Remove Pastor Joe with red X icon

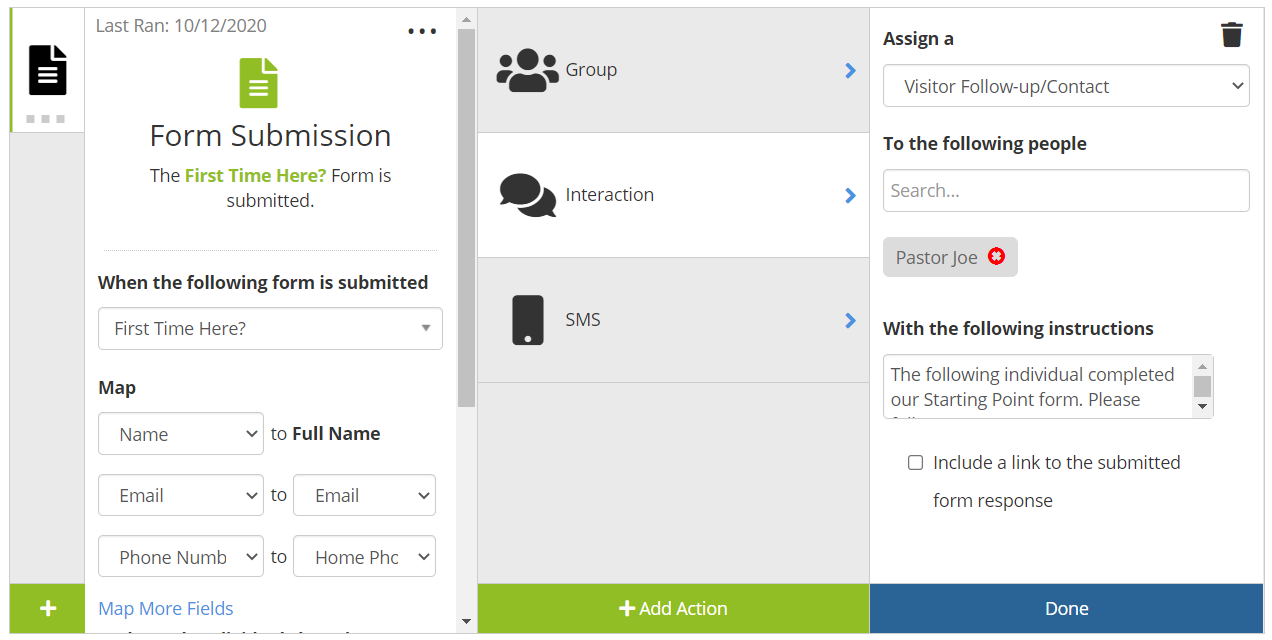pyautogui.click(x=996, y=257)
